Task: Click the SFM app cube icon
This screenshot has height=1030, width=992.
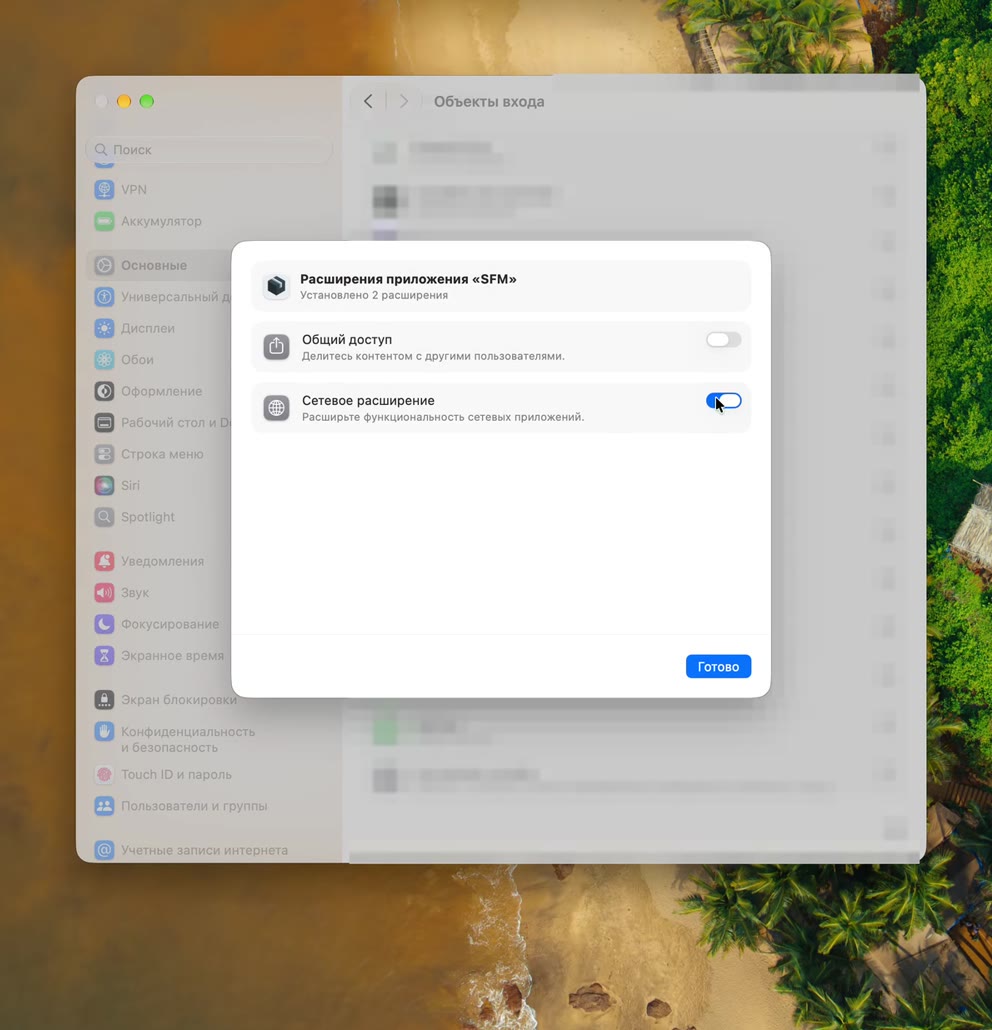Action: pyautogui.click(x=277, y=286)
